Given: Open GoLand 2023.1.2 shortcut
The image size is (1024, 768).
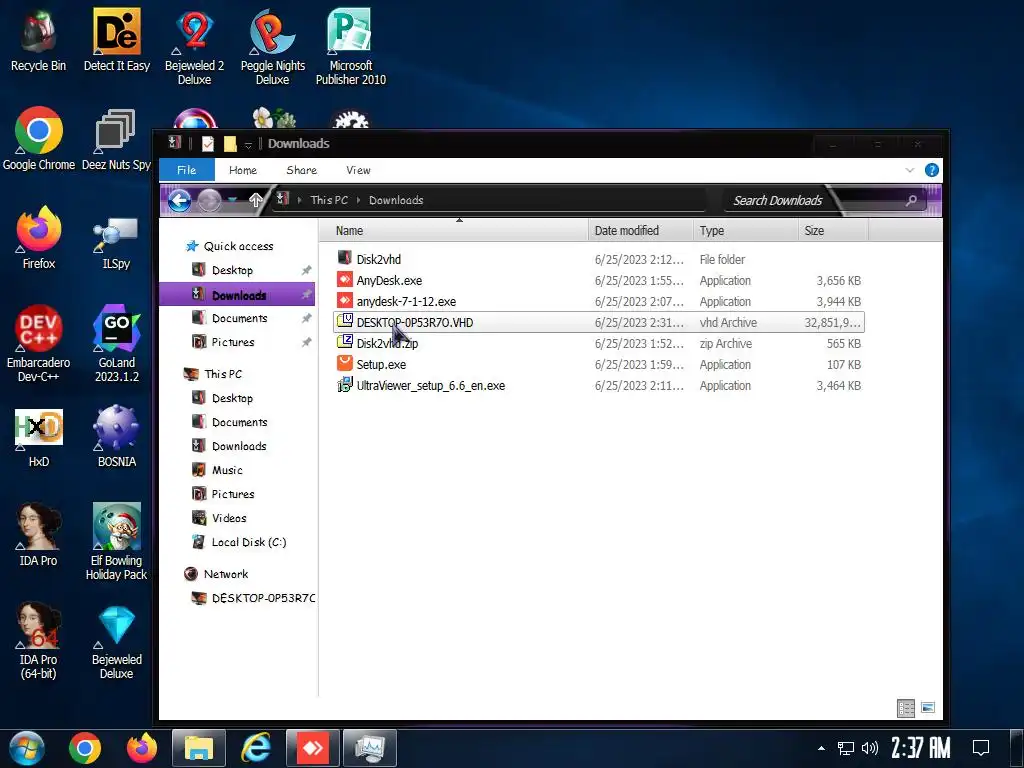Looking at the screenshot, I should click(x=116, y=343).
